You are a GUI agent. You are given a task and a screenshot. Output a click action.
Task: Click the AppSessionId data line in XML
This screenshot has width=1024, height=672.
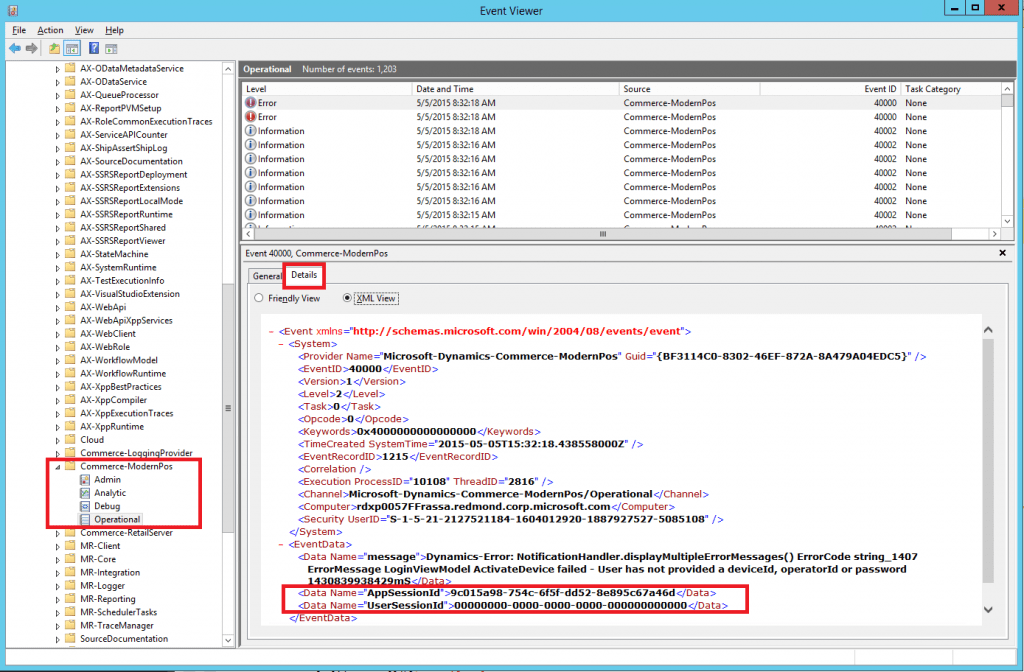[507, 593]
